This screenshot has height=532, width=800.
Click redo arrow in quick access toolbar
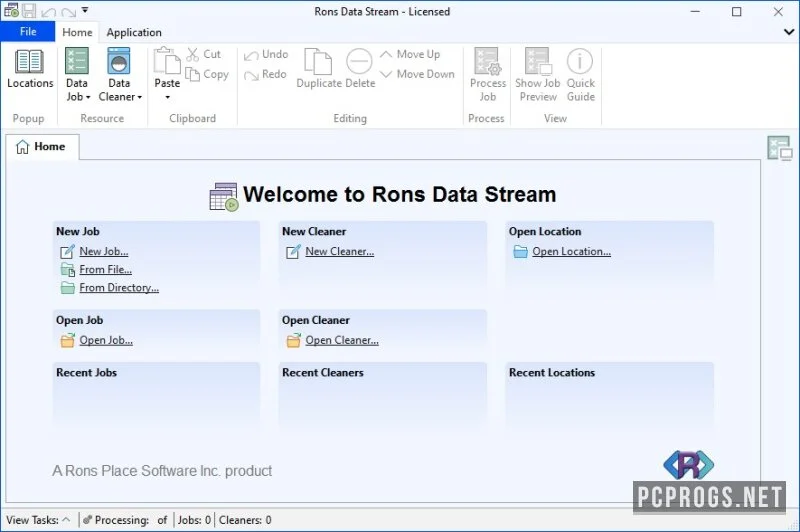[68, 11]
